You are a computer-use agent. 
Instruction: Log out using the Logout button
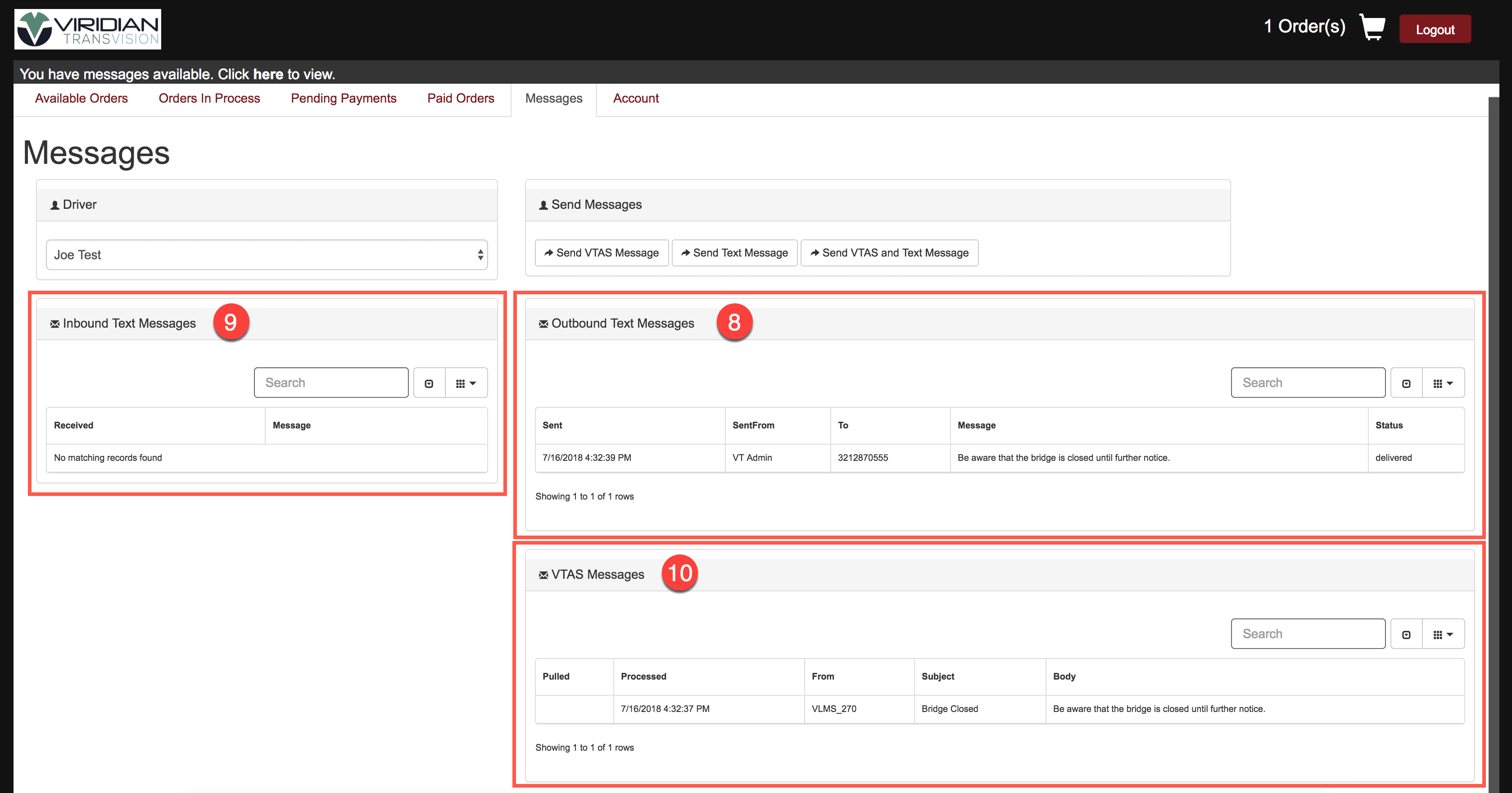point(1435,29)
